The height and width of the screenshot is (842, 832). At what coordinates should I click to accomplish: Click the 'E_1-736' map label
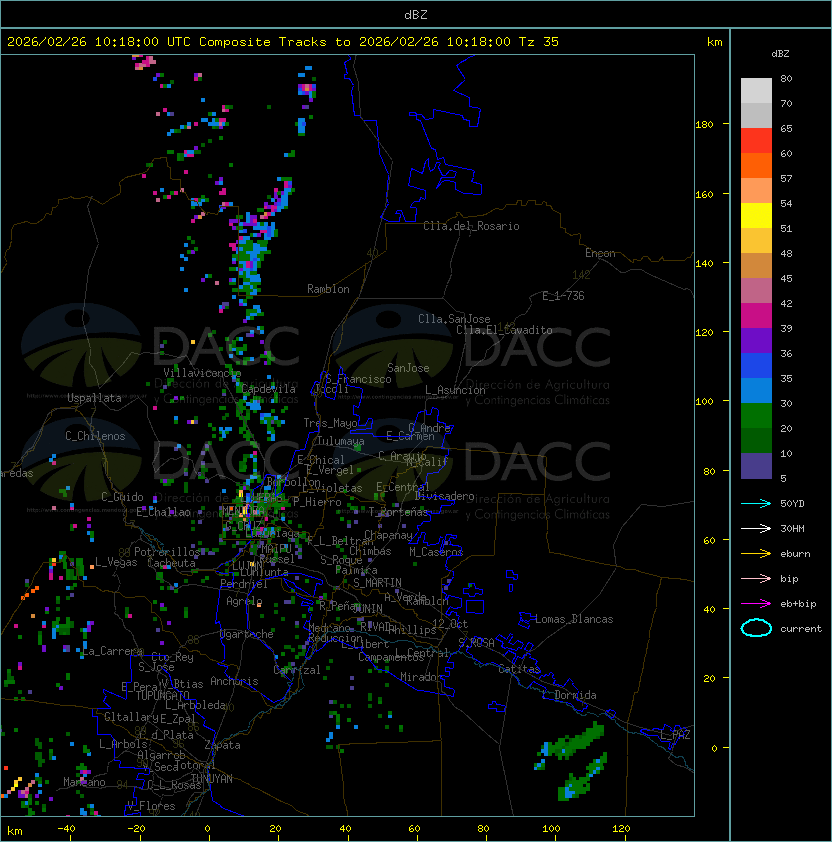(563, 296)
